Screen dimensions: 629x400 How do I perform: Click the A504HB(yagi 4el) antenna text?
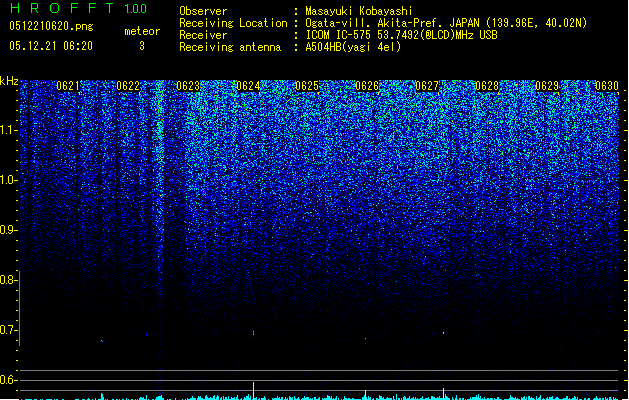point(353,47)
